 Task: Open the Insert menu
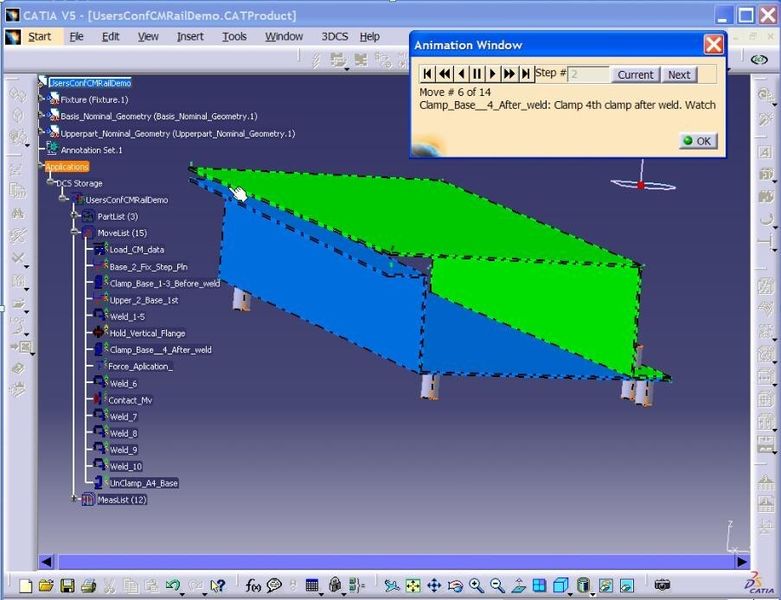click(x=190, y=36)
